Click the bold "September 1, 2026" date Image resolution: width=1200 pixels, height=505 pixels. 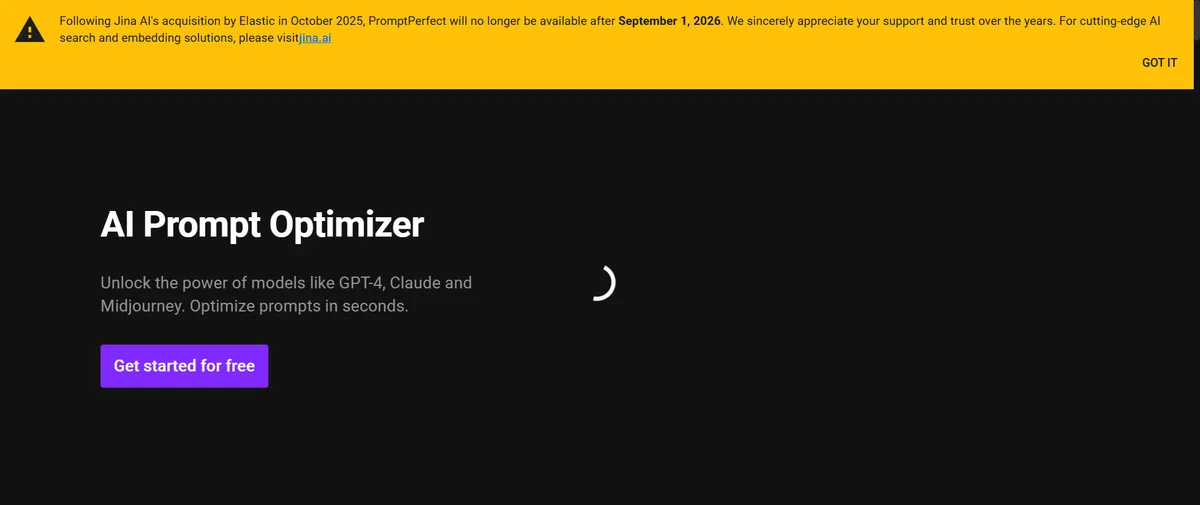coord(669,21)
